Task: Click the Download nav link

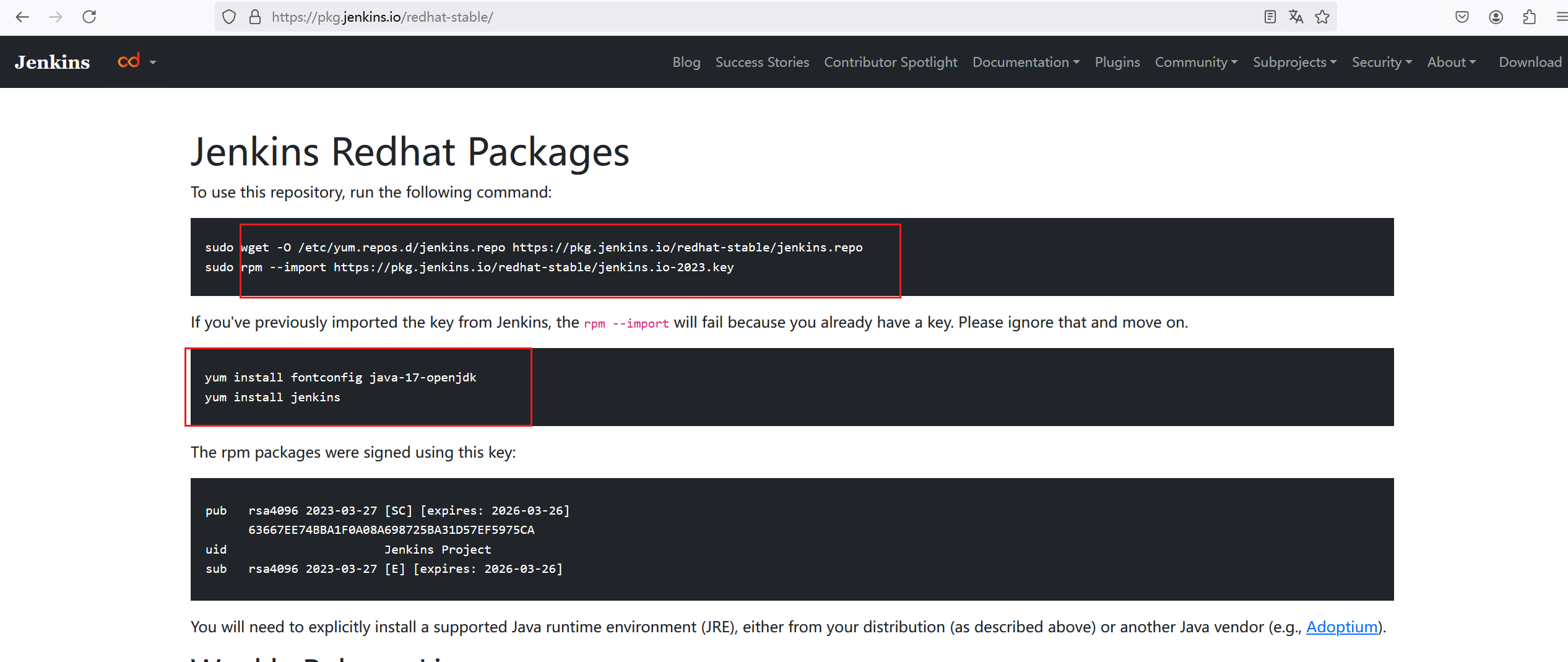Action: click(1530, 62)
